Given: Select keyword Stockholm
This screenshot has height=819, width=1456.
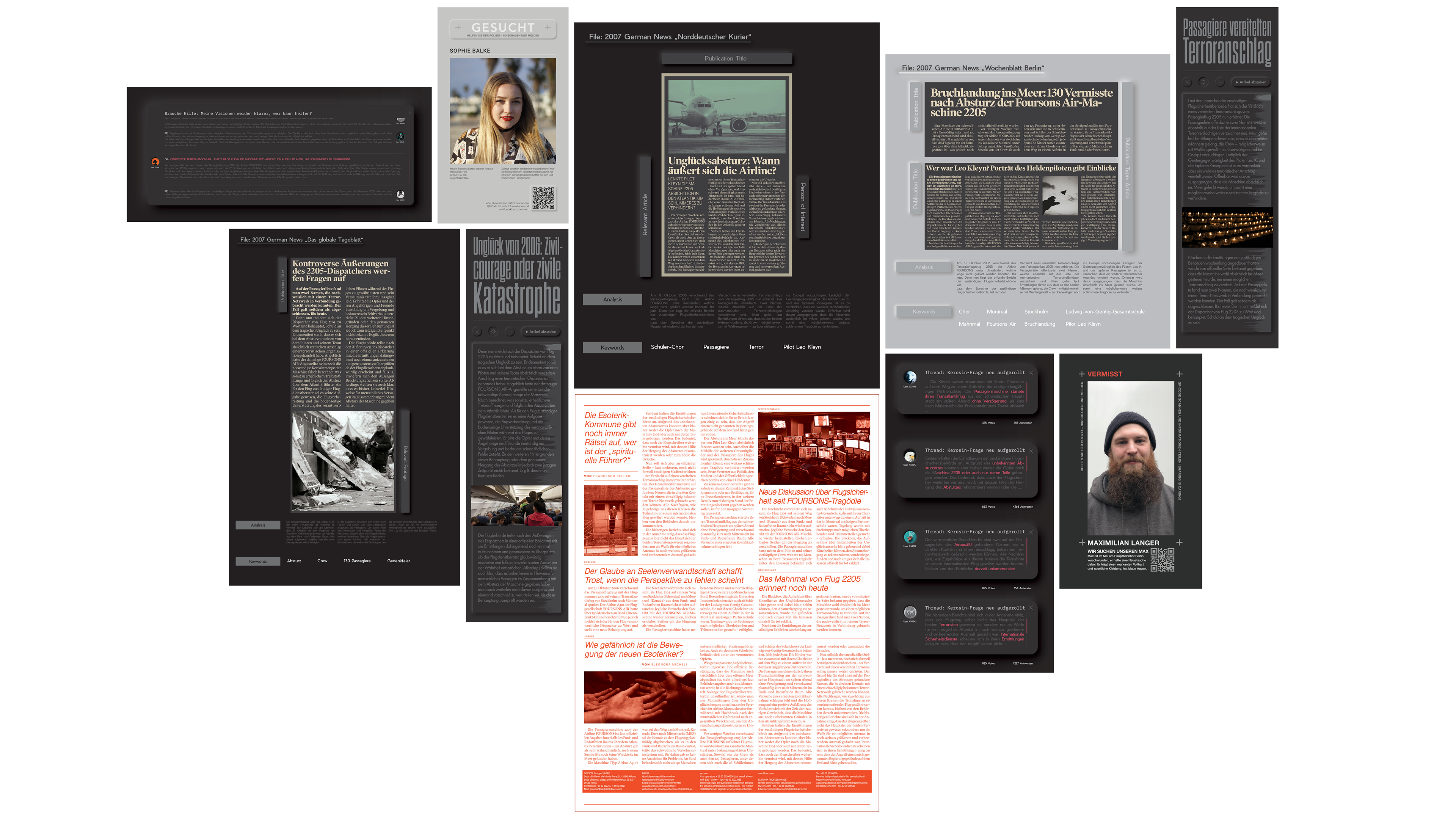Looking at the screenshot, I should point(1036,312).
